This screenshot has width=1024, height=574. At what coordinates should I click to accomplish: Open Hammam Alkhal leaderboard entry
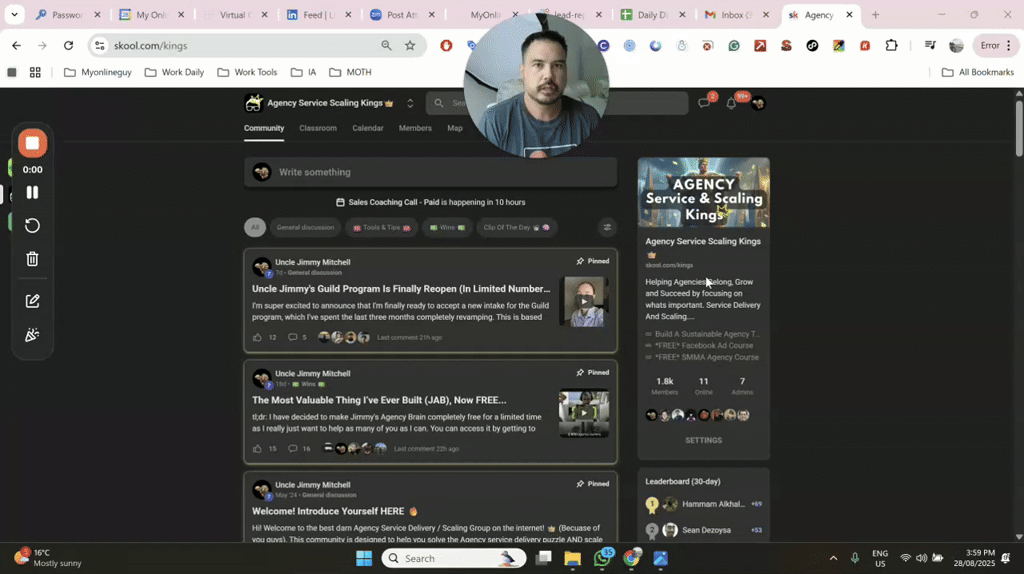[x=713, y=504]
